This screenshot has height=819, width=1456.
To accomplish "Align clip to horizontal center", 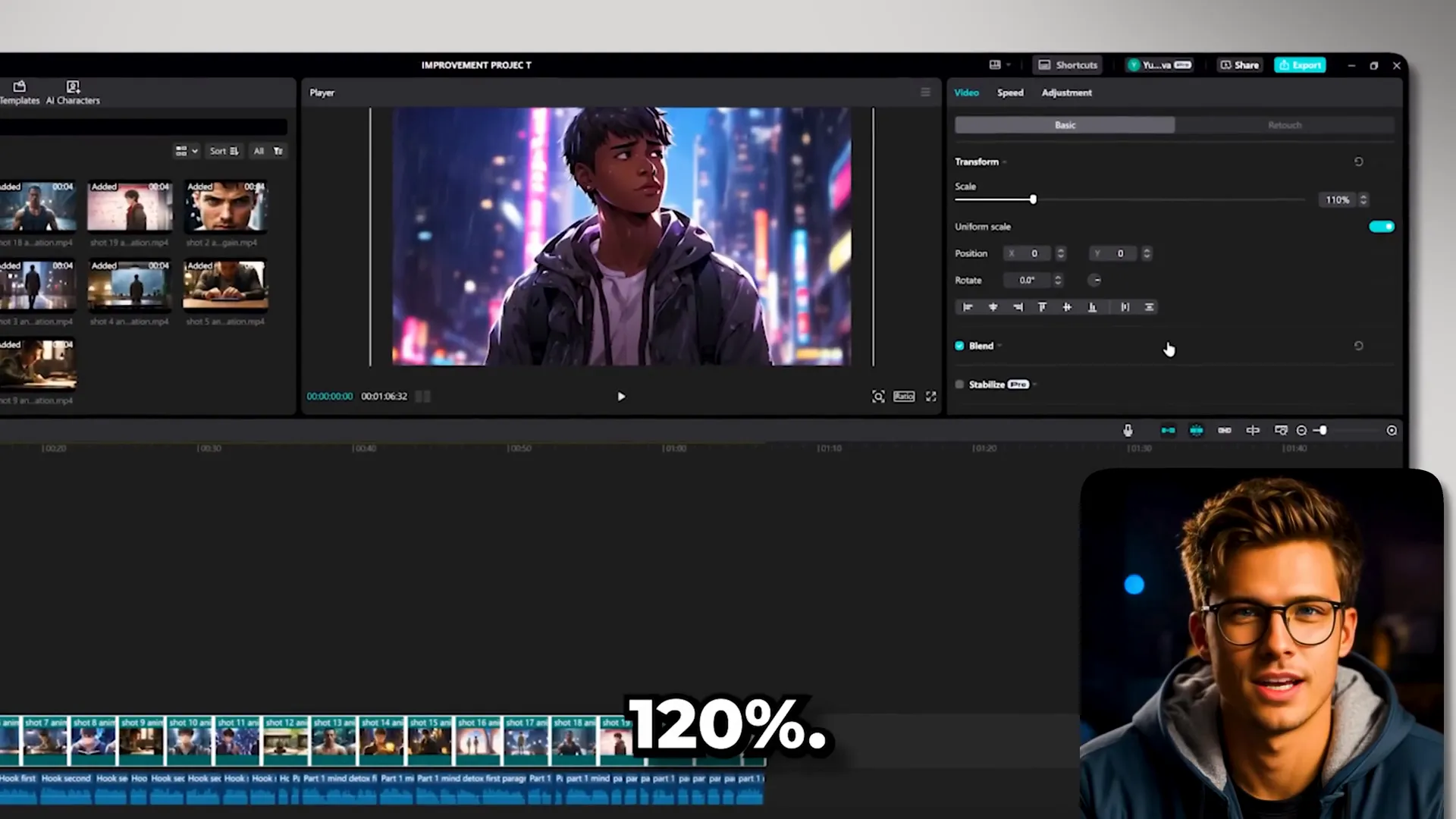I will (993, 307).
